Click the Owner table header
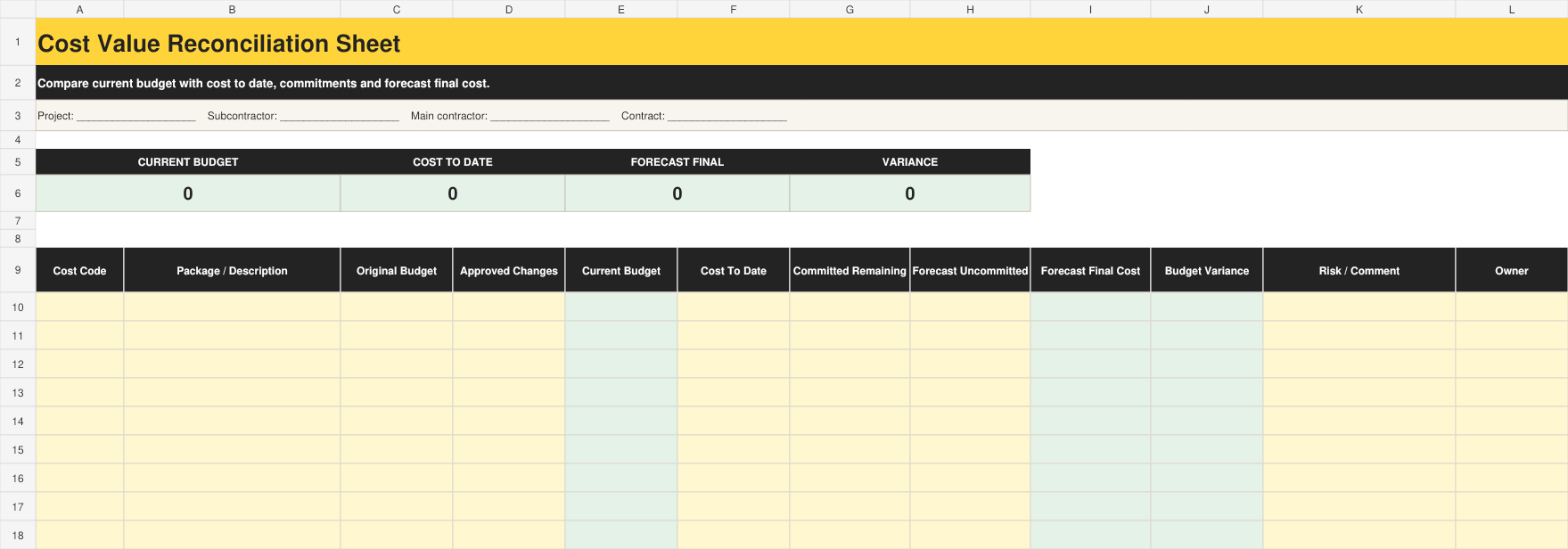The width and height of the screenshot is (1568, 549). [x=1512, y=270]
